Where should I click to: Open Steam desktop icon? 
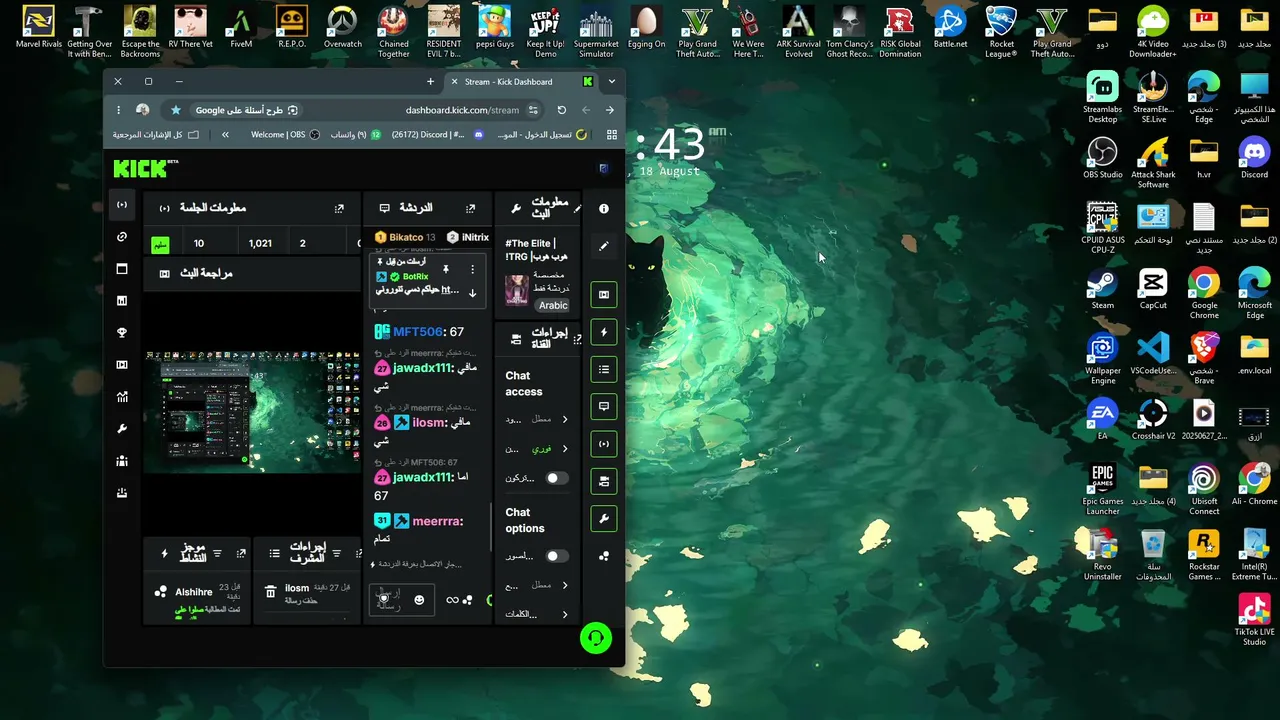1102,288
